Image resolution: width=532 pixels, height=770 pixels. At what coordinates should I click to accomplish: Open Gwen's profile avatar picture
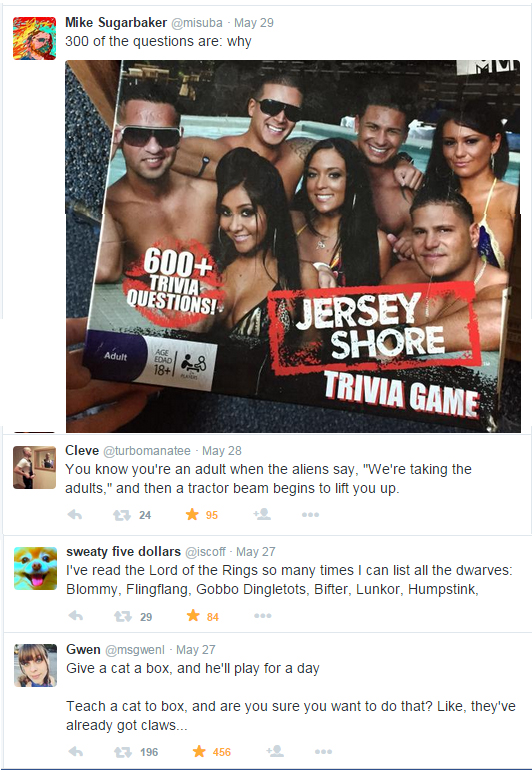(35, 665)
